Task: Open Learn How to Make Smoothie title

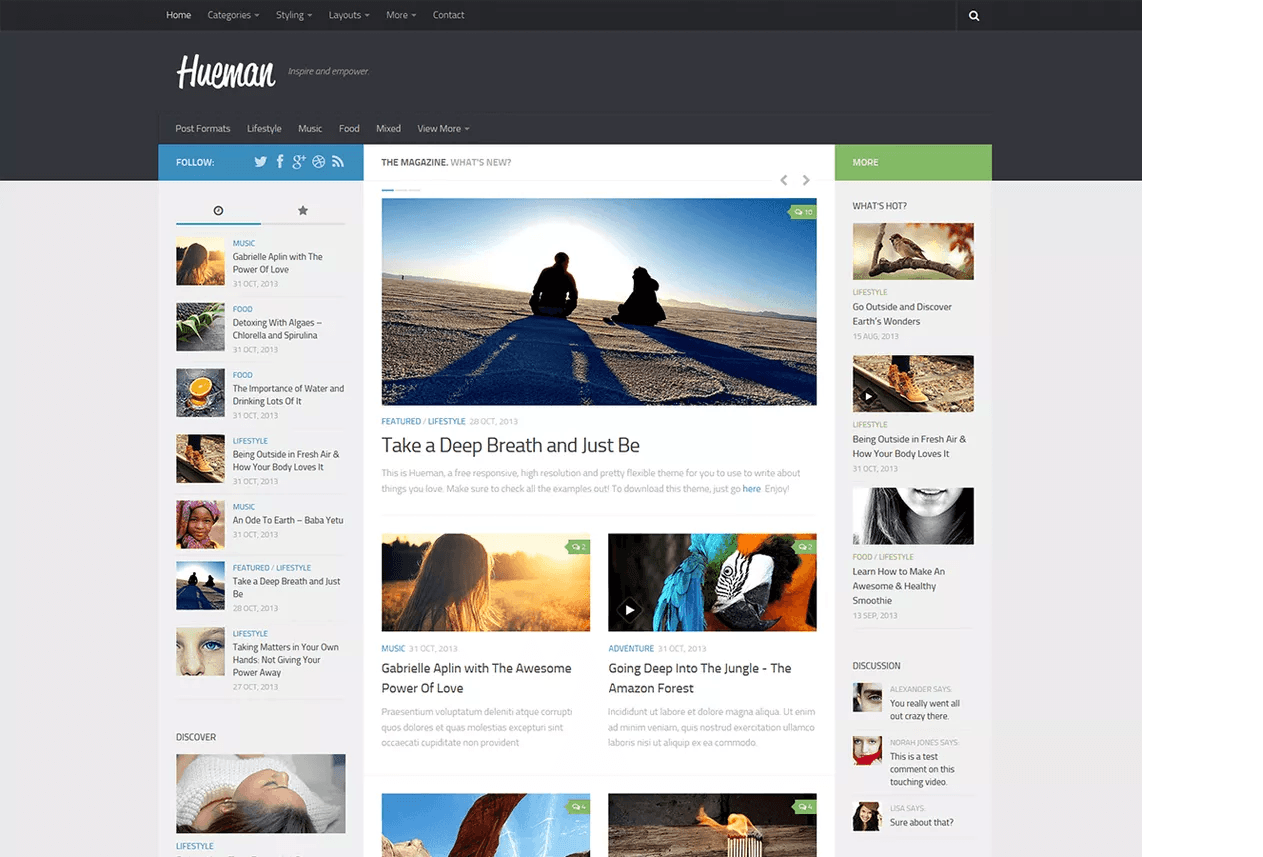Action: coord(899,586)
